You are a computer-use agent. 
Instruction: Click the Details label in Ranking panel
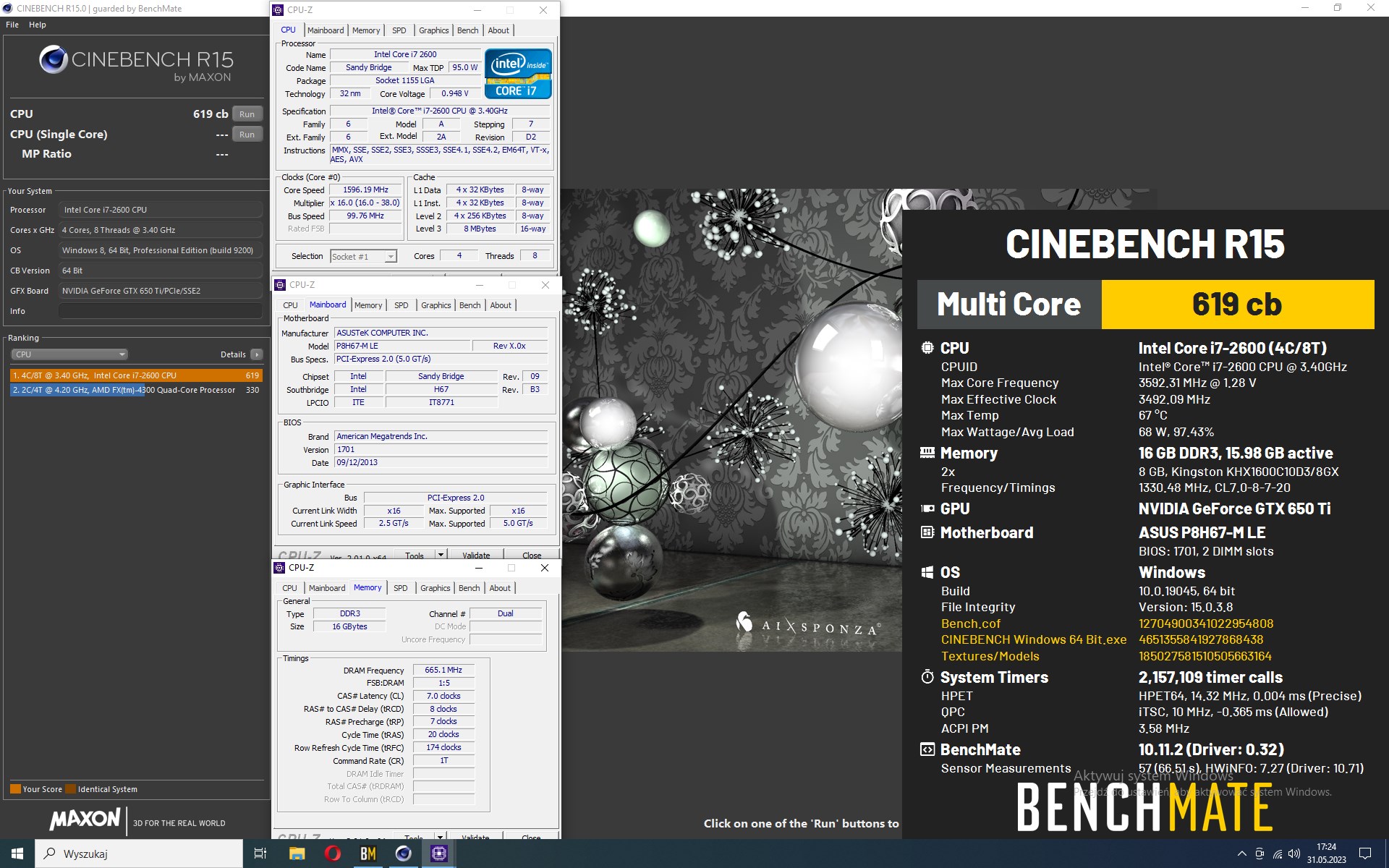(233, 354)
